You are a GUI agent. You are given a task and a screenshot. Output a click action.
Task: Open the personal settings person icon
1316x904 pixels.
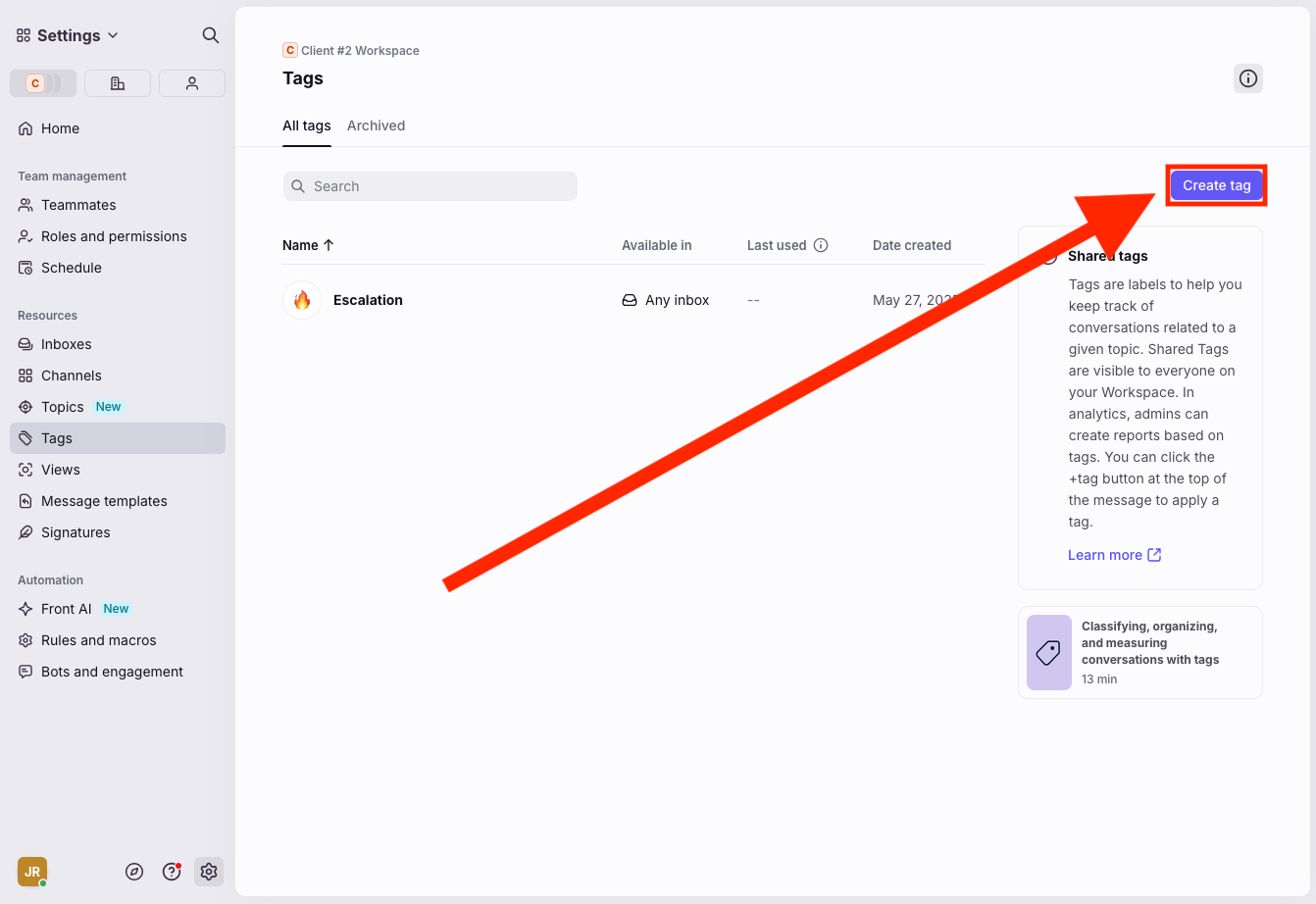pyautogui.click(x=192, y=83)
